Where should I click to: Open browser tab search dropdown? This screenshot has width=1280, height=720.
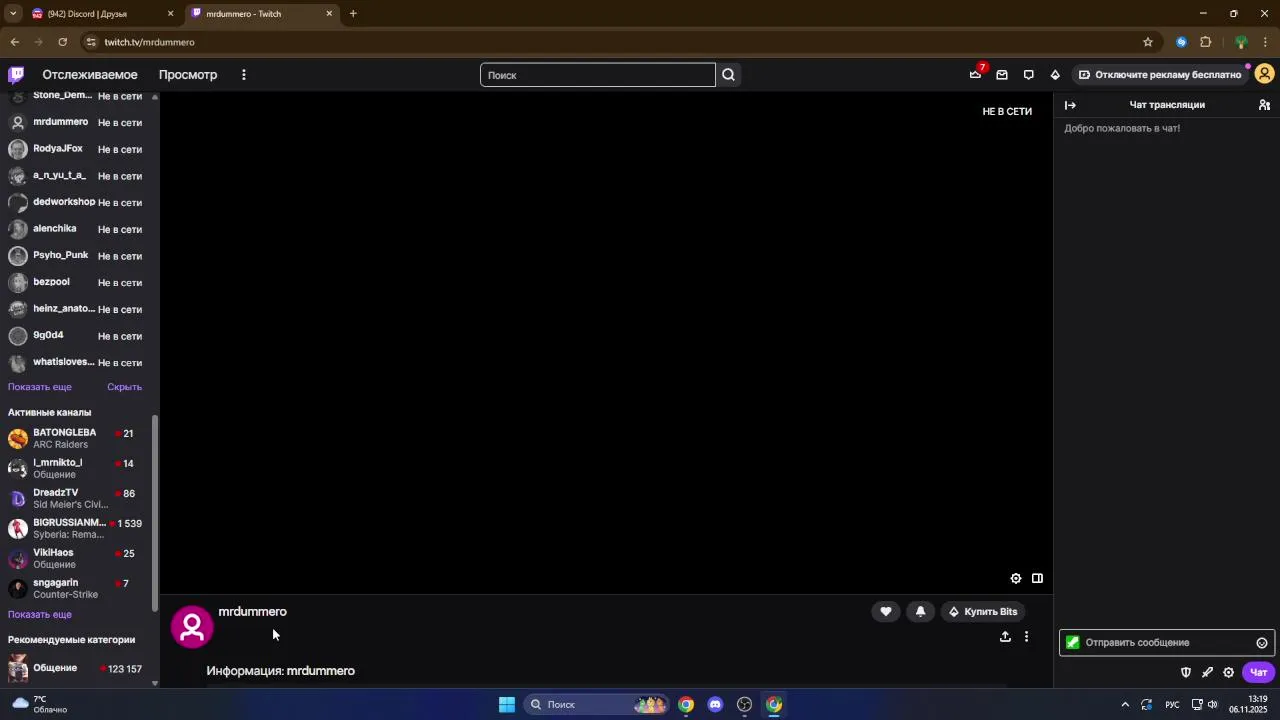click(x=13, y=14)
